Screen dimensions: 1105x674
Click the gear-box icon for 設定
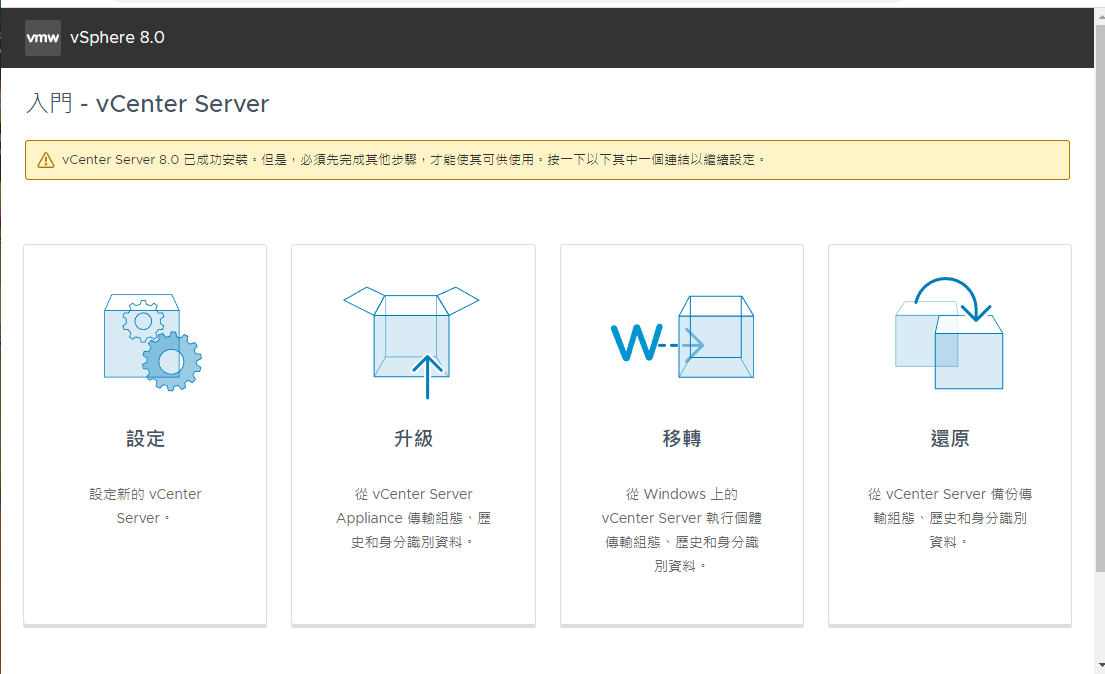(x=152, y=342)
